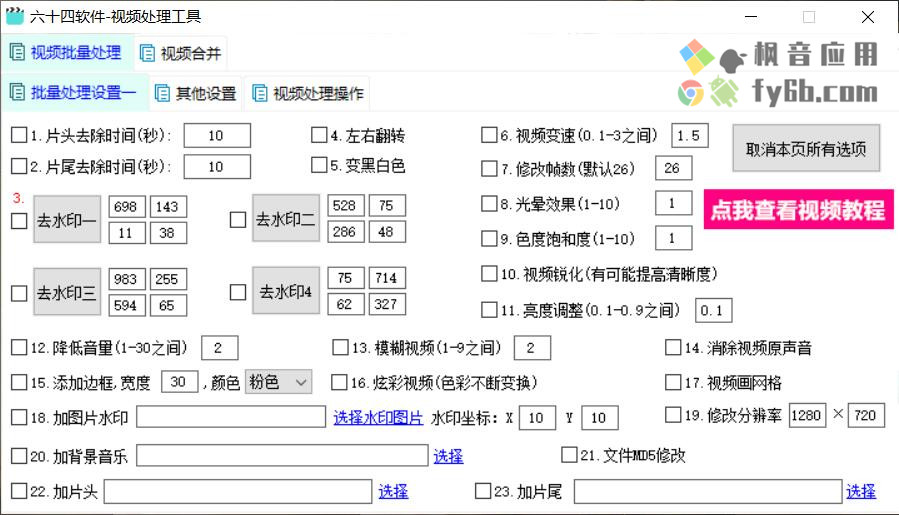899x515 pixels.
Task: Click 去水印4 field with value 714
Action: pos(387,278)
